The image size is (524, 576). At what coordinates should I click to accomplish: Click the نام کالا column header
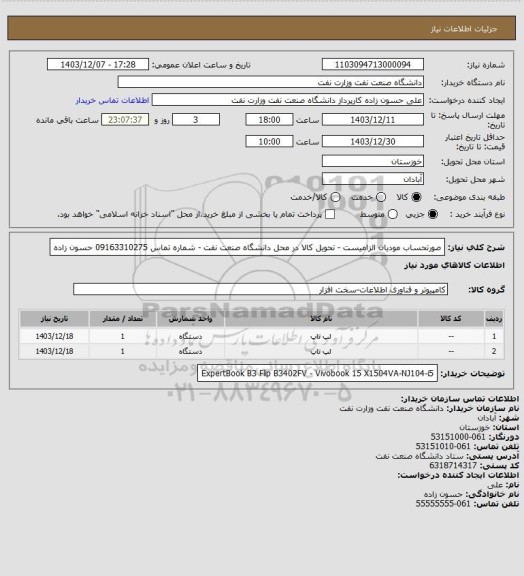321,319
